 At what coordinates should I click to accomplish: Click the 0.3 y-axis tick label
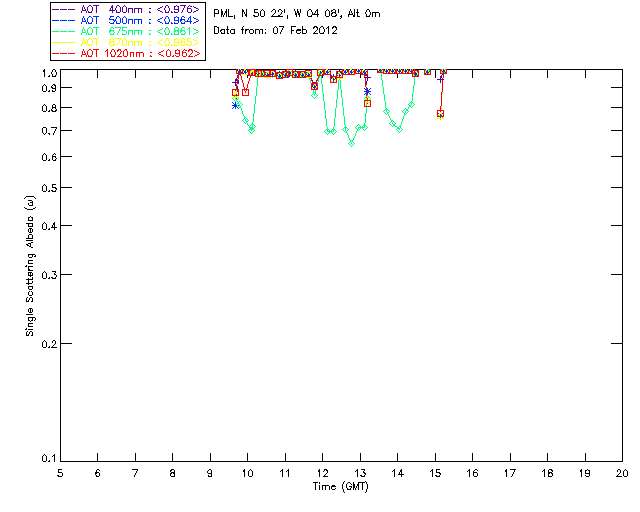pyautogui.click(x=49, y=275)
